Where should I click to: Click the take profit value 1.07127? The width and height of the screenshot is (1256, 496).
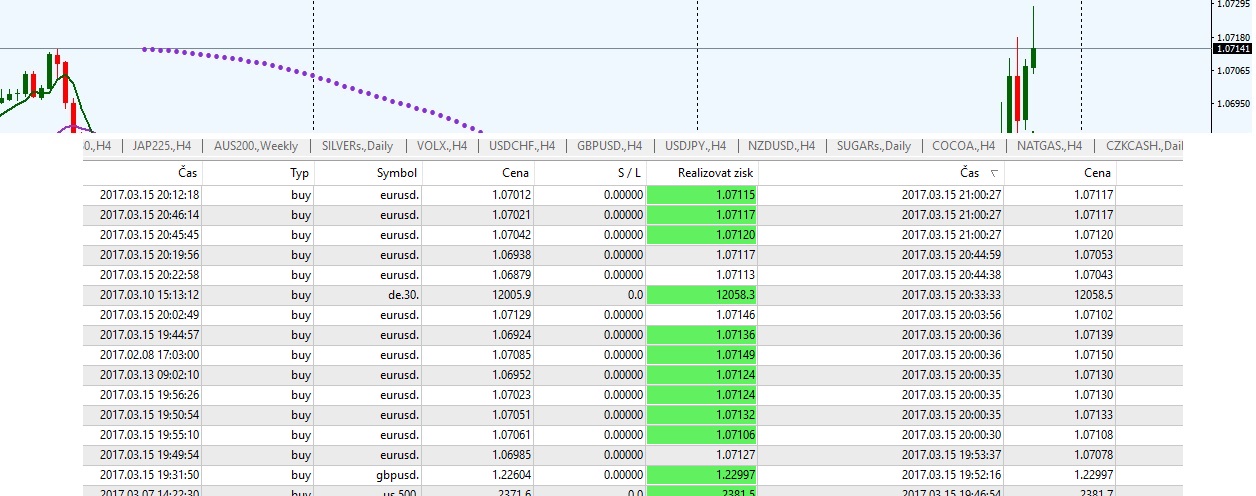tap(735, 455)
